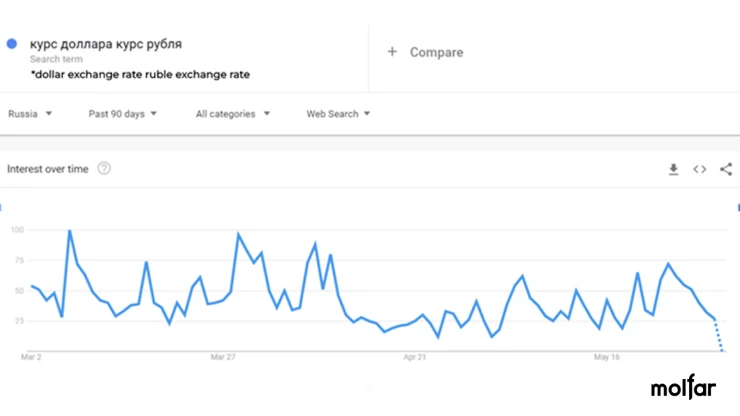This screenshot has height=416, width=740.
Task: Download the interest over time CSV
Action: pos(673,169)
